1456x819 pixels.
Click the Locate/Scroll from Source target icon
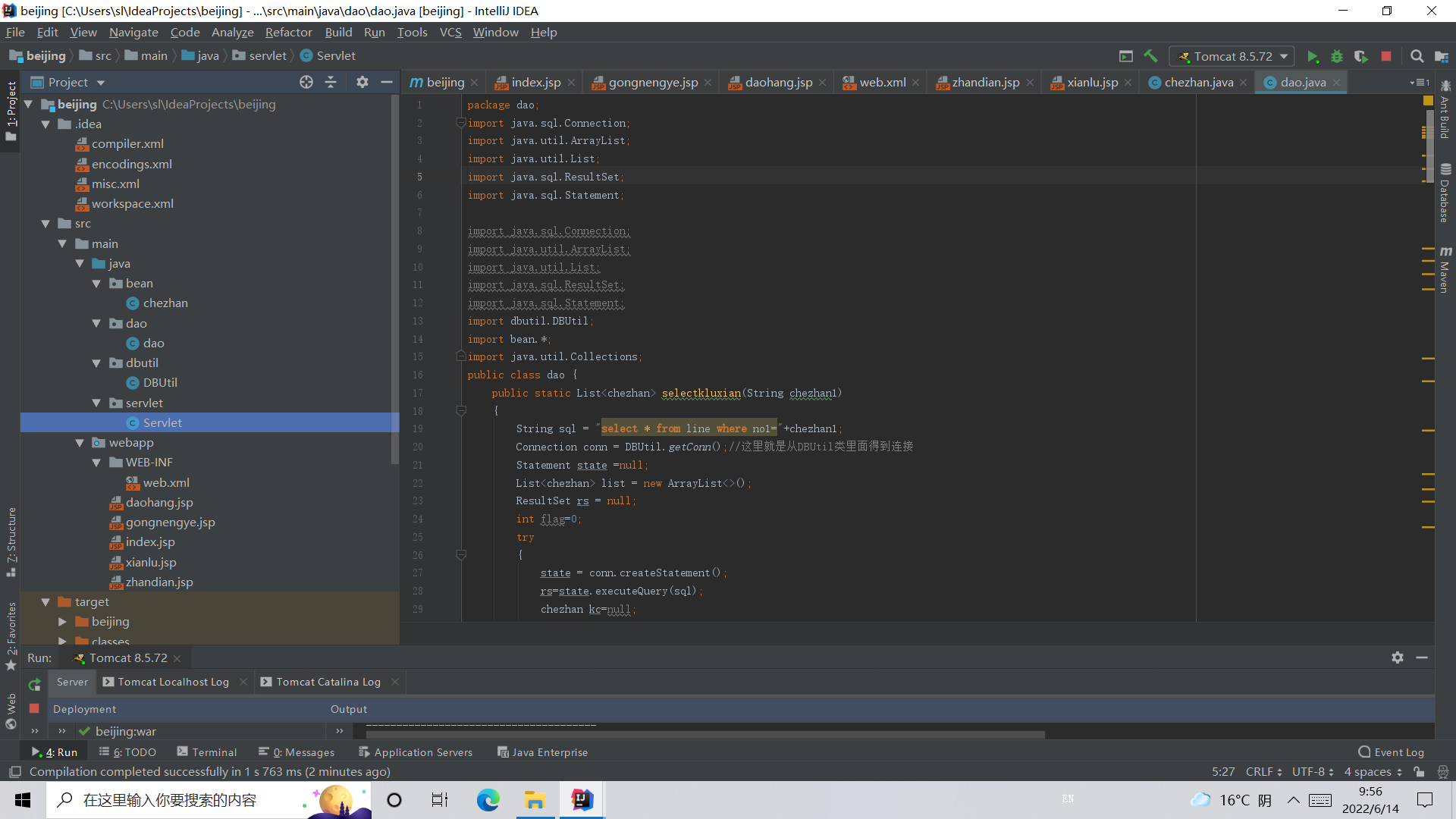(306, 82)
